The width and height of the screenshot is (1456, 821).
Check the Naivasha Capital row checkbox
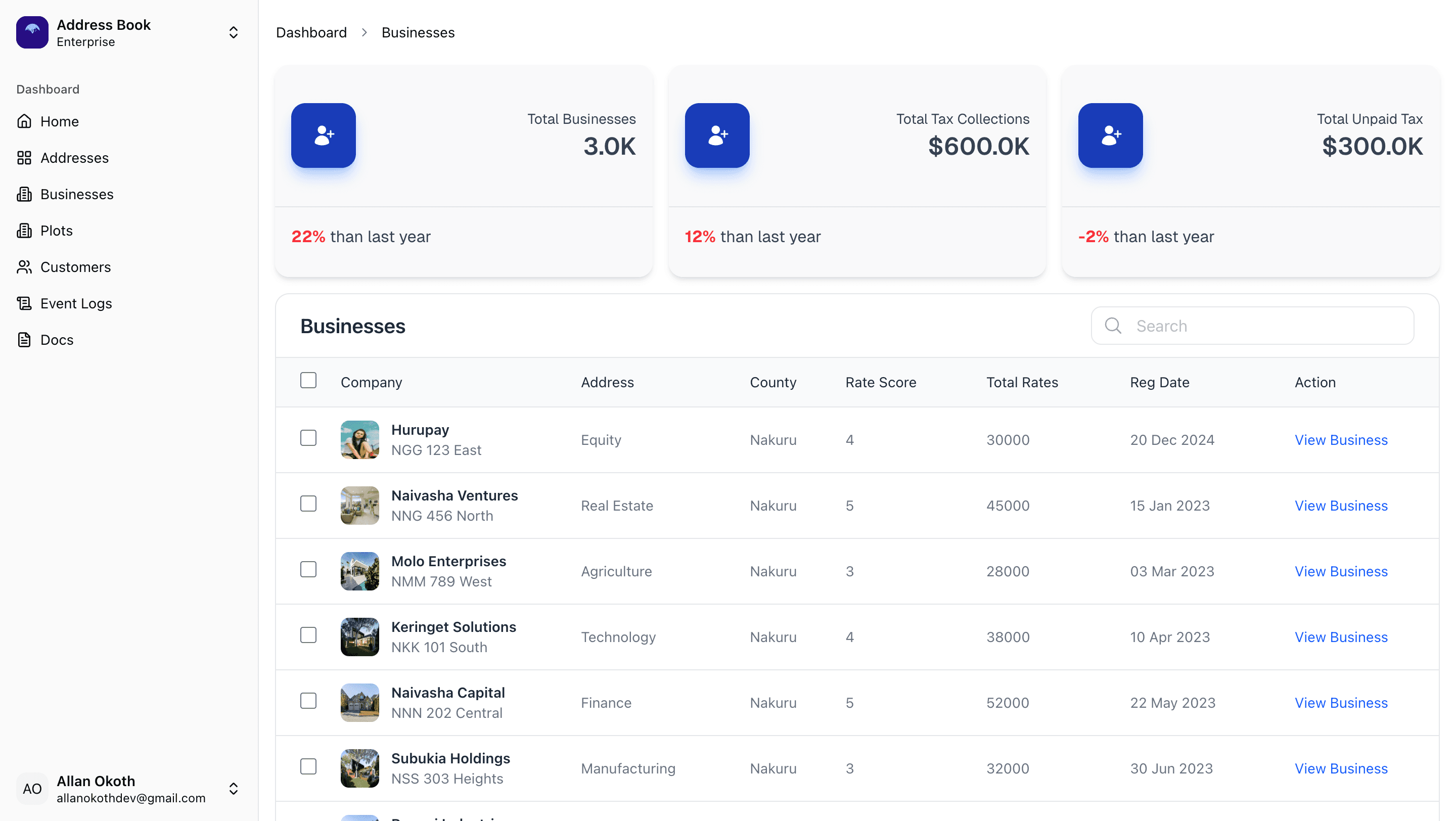(308, 701)
